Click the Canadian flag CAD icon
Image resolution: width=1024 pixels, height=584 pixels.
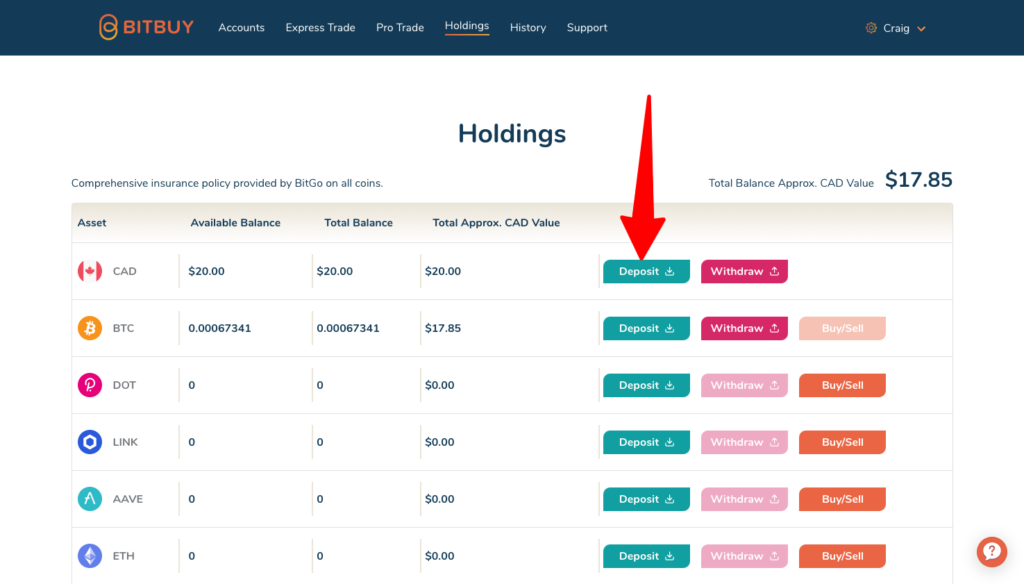point(90,271)
